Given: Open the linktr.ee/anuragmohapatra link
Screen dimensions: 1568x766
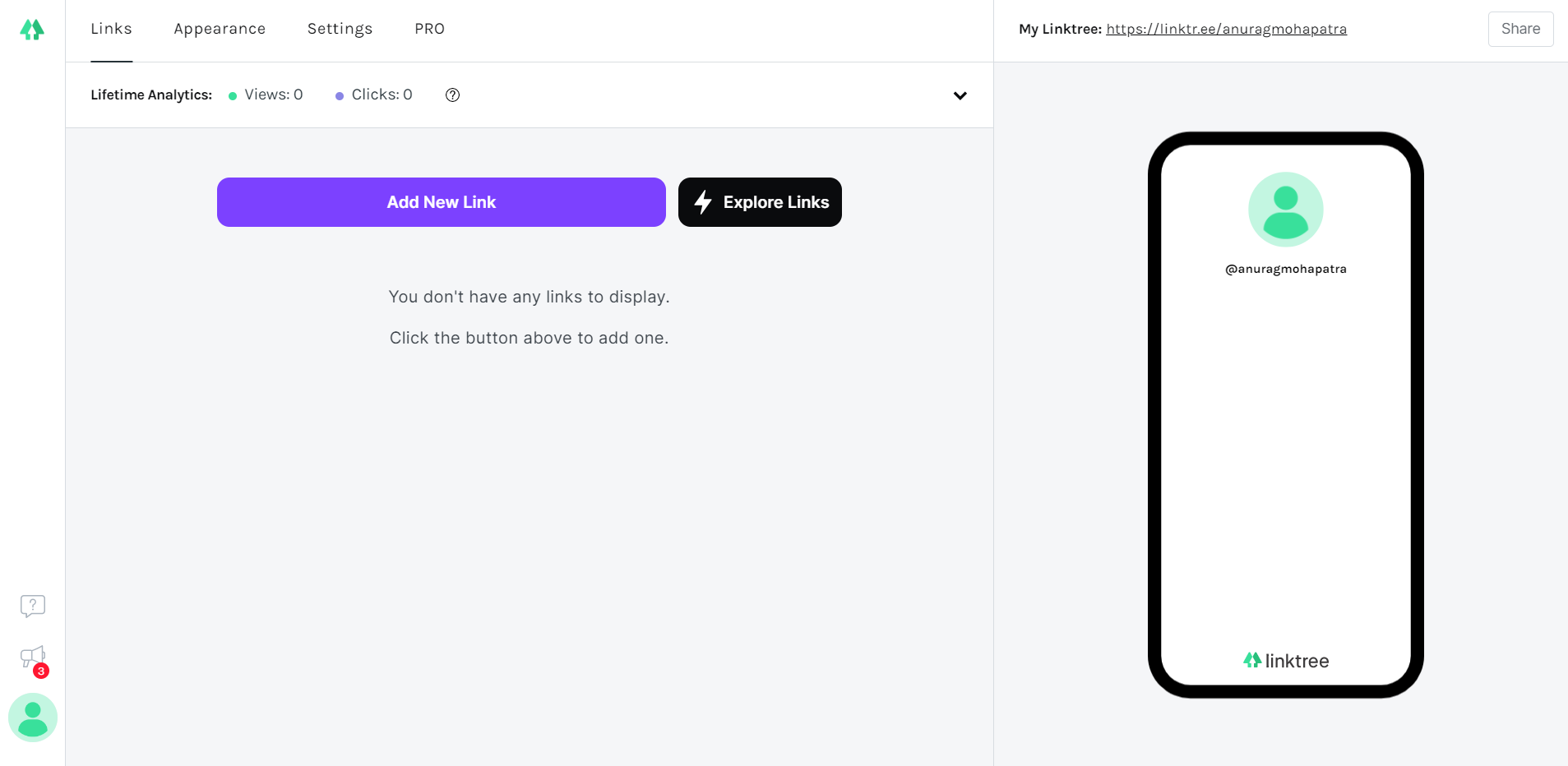Looking at the screenshot, I should click(1226, 29).
